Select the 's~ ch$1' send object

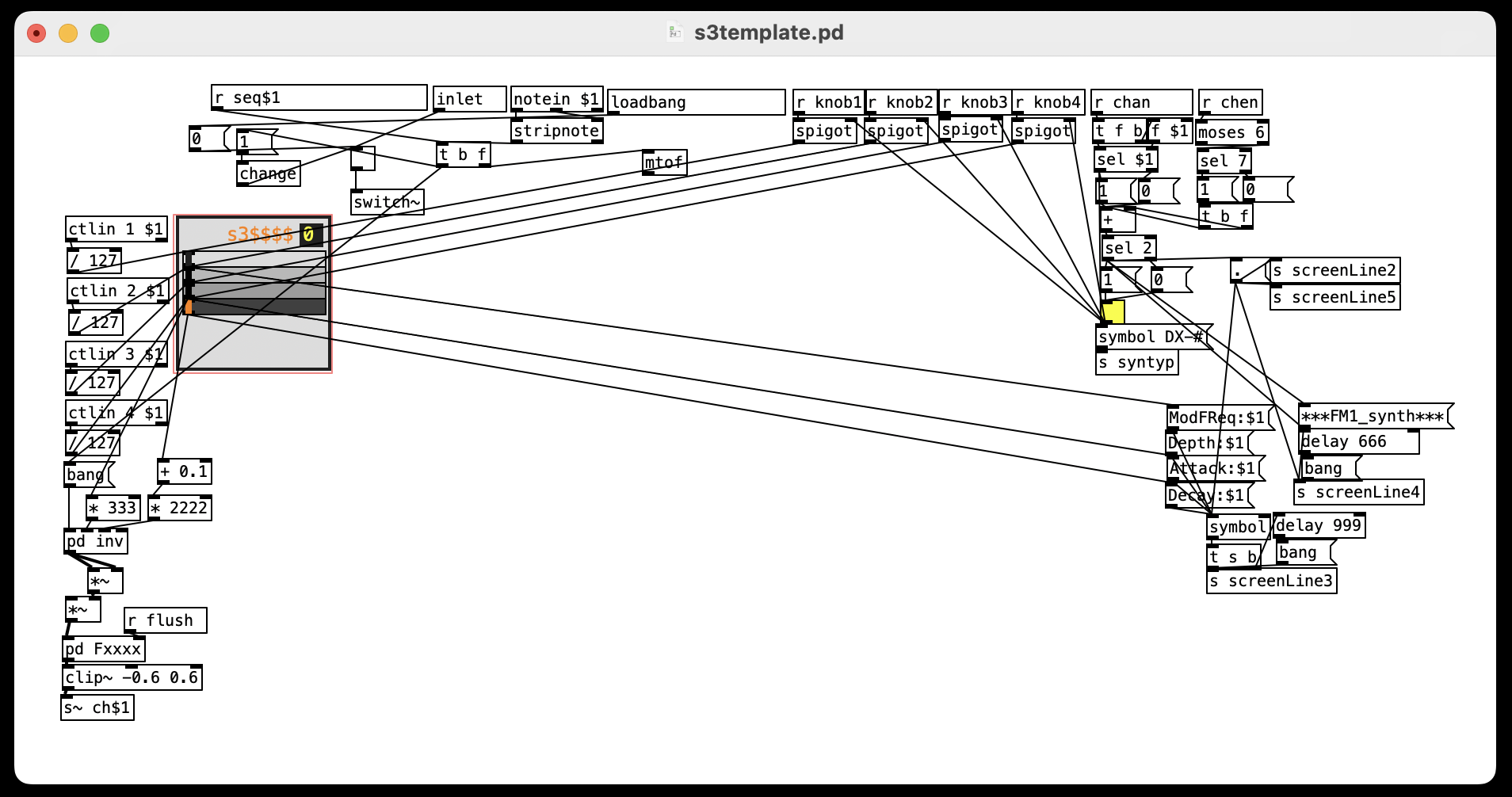point(97,708)
